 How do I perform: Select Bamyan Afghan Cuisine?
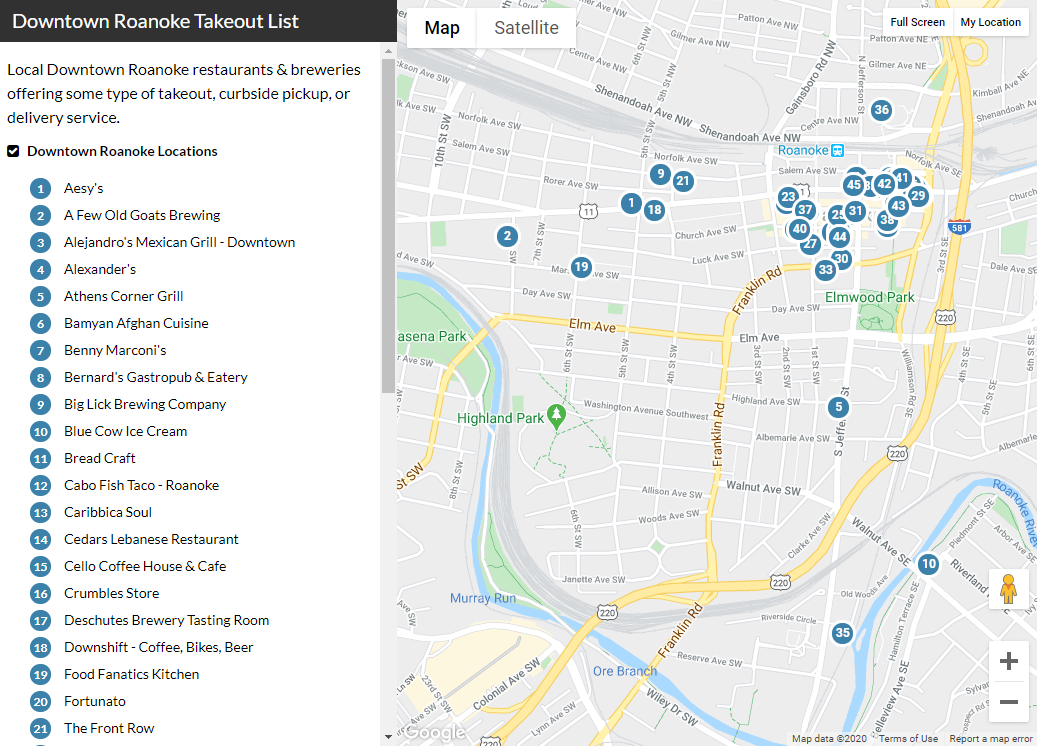[136, 323]
